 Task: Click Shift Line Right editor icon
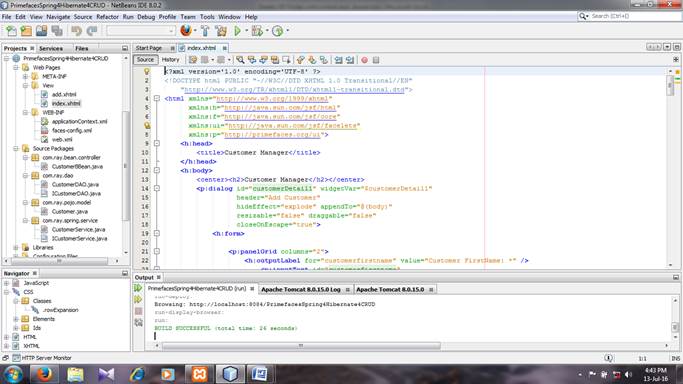[350, 60]
